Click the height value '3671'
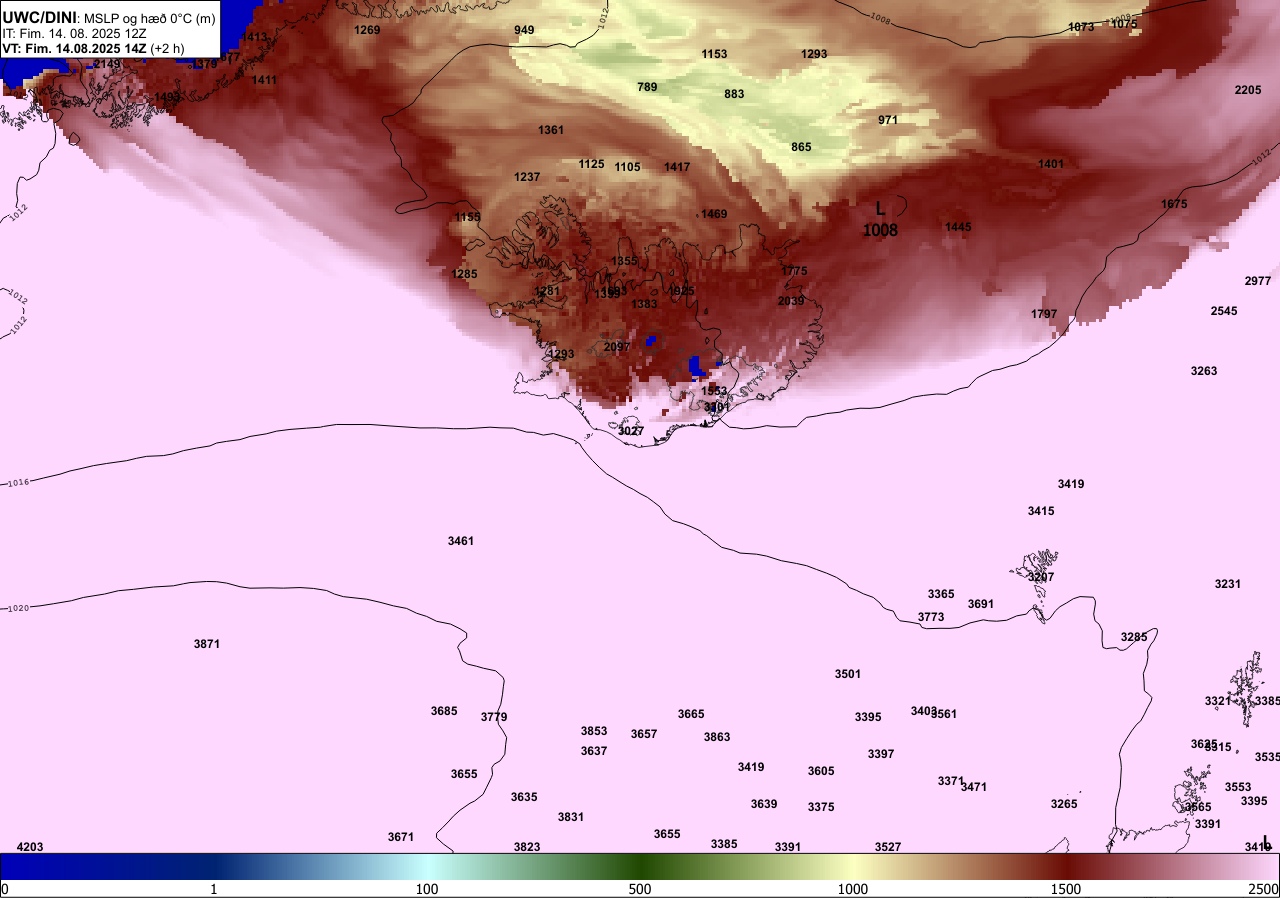Image resolution: width=1280 pixels, height=898 pixels. point(401,837)
